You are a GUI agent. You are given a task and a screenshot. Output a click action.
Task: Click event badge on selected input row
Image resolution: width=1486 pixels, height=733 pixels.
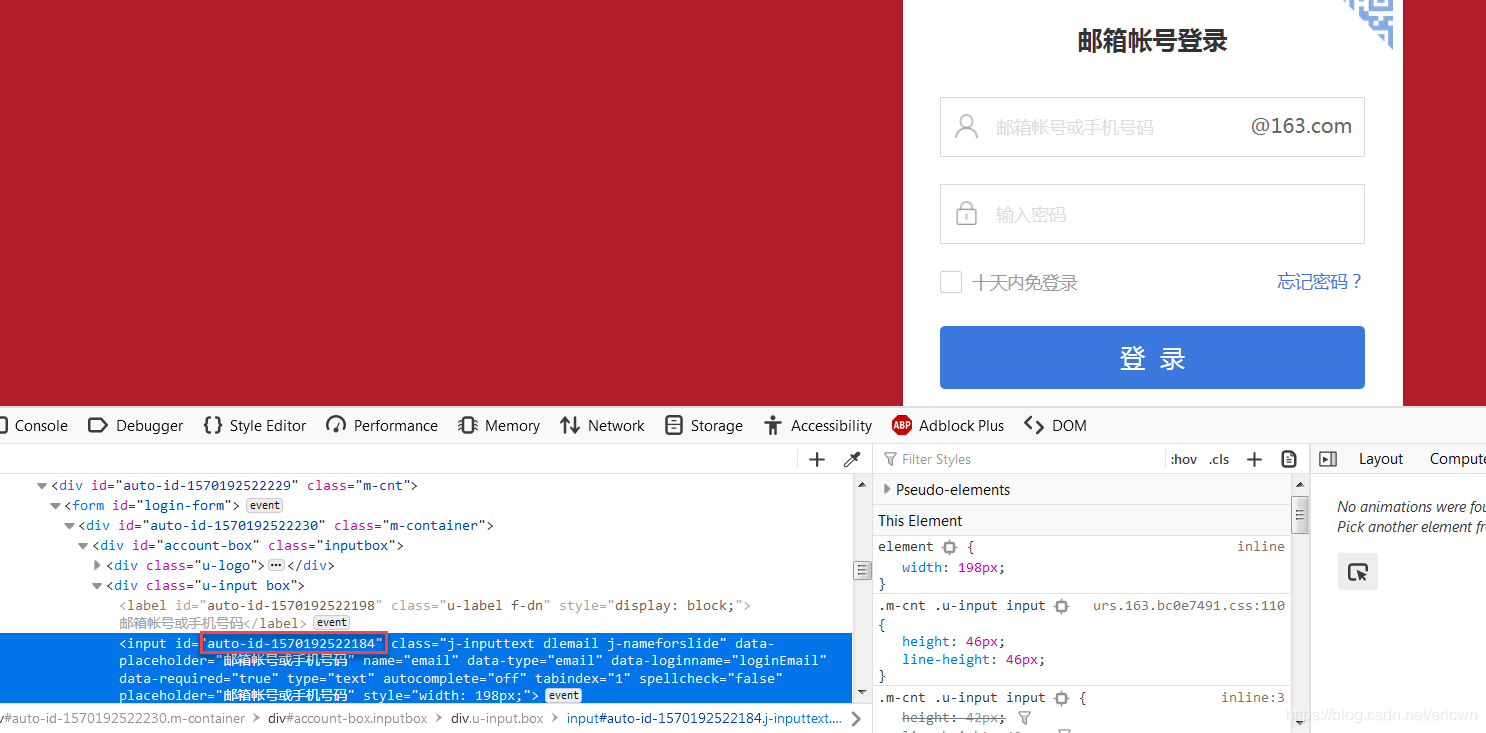563,695
